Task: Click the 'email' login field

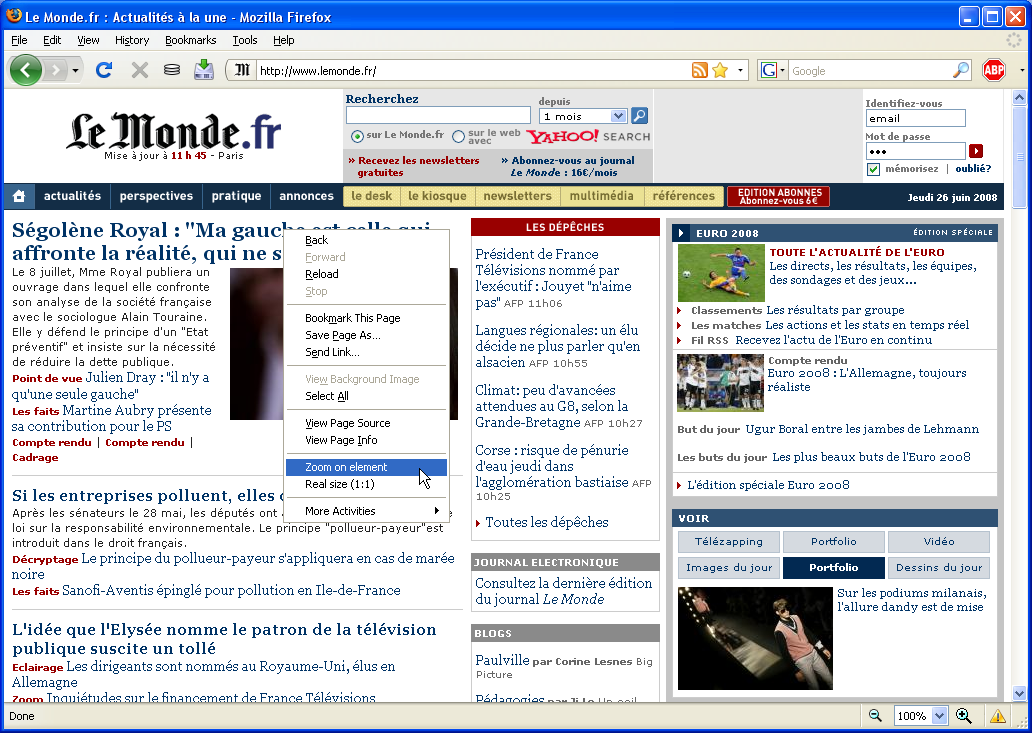Action: [916, 118]
